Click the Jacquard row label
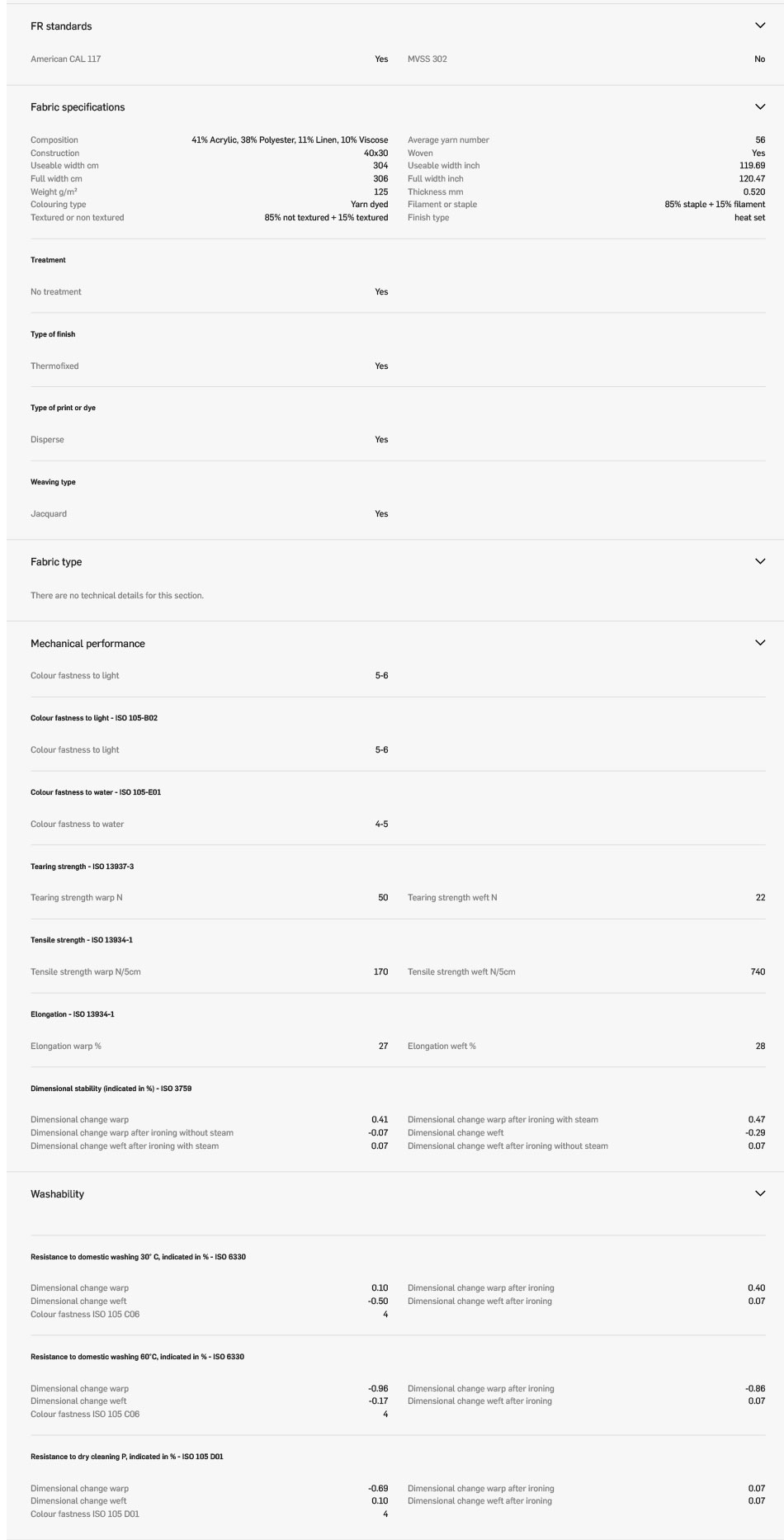Screen dimensions: 784x1540 click(49, 514)
